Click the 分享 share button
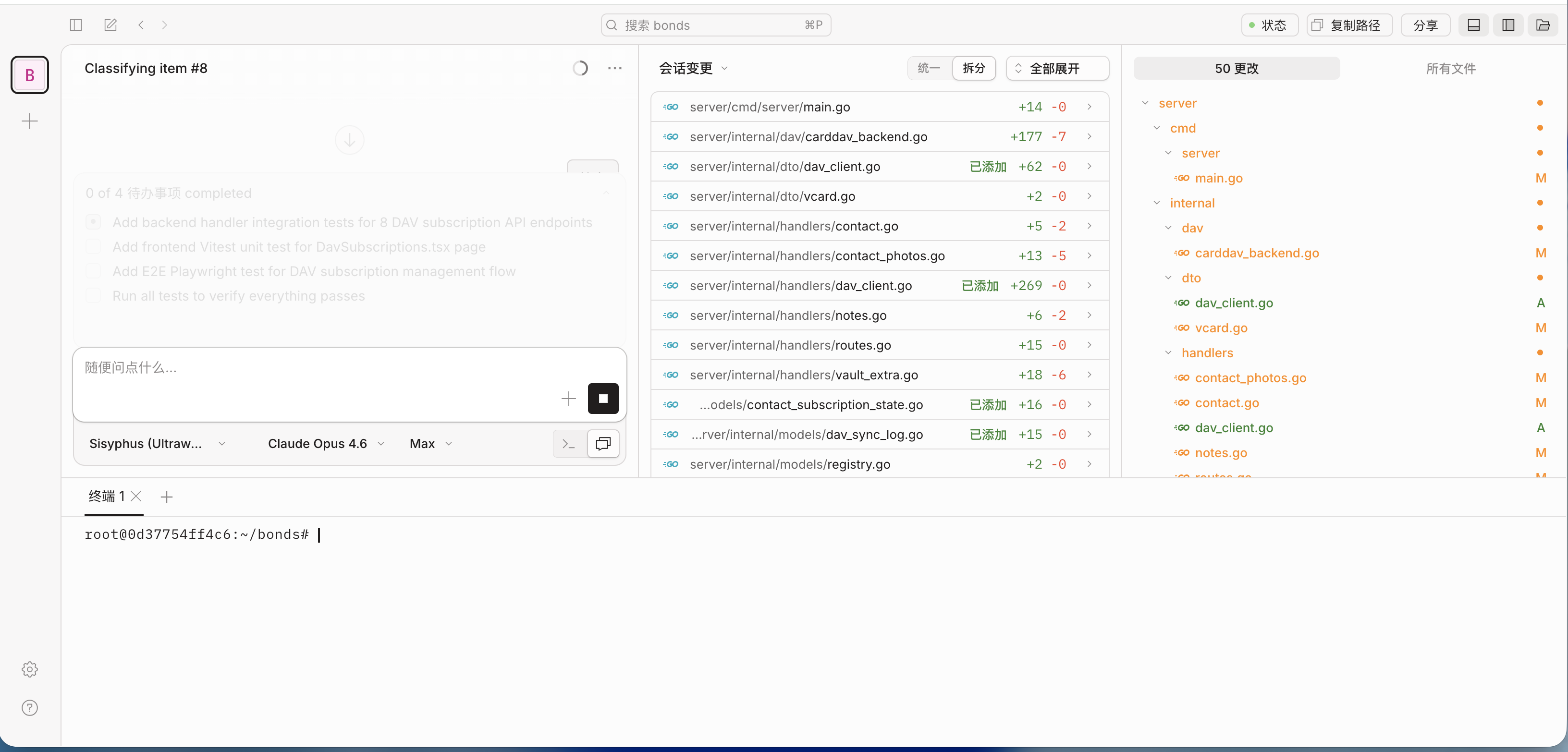 tap(1425, 25)
